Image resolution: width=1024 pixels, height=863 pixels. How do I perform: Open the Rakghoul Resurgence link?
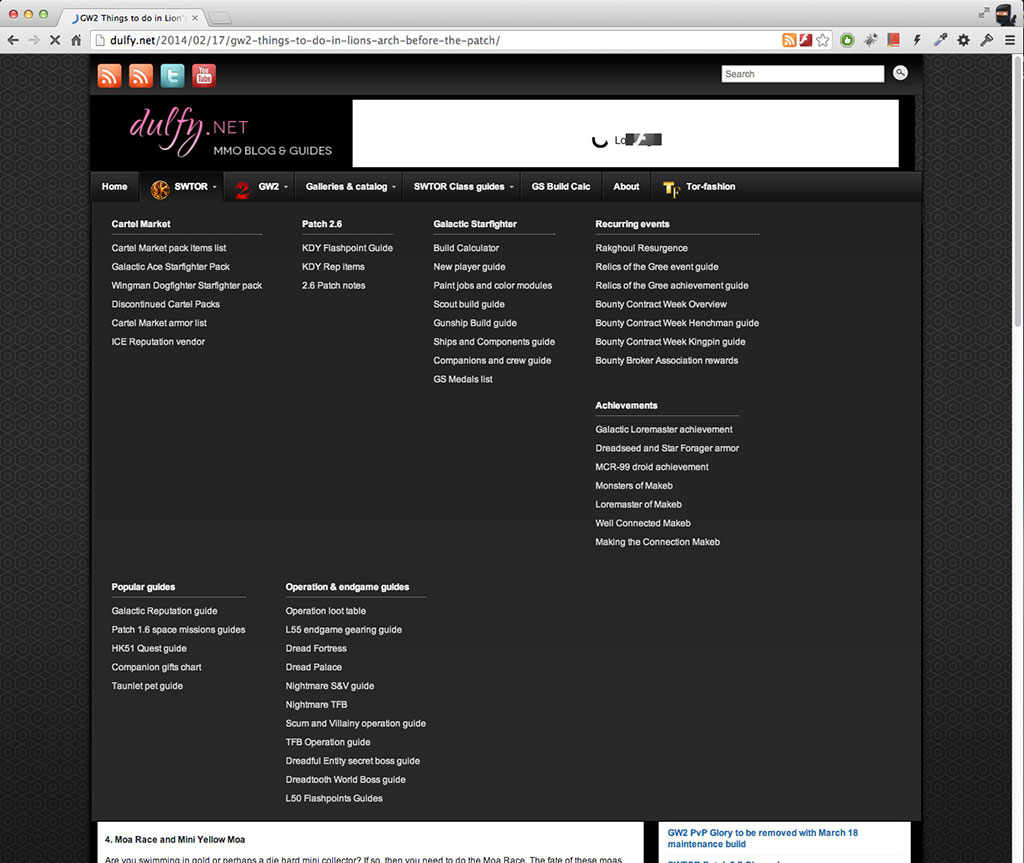pos(641,248)
